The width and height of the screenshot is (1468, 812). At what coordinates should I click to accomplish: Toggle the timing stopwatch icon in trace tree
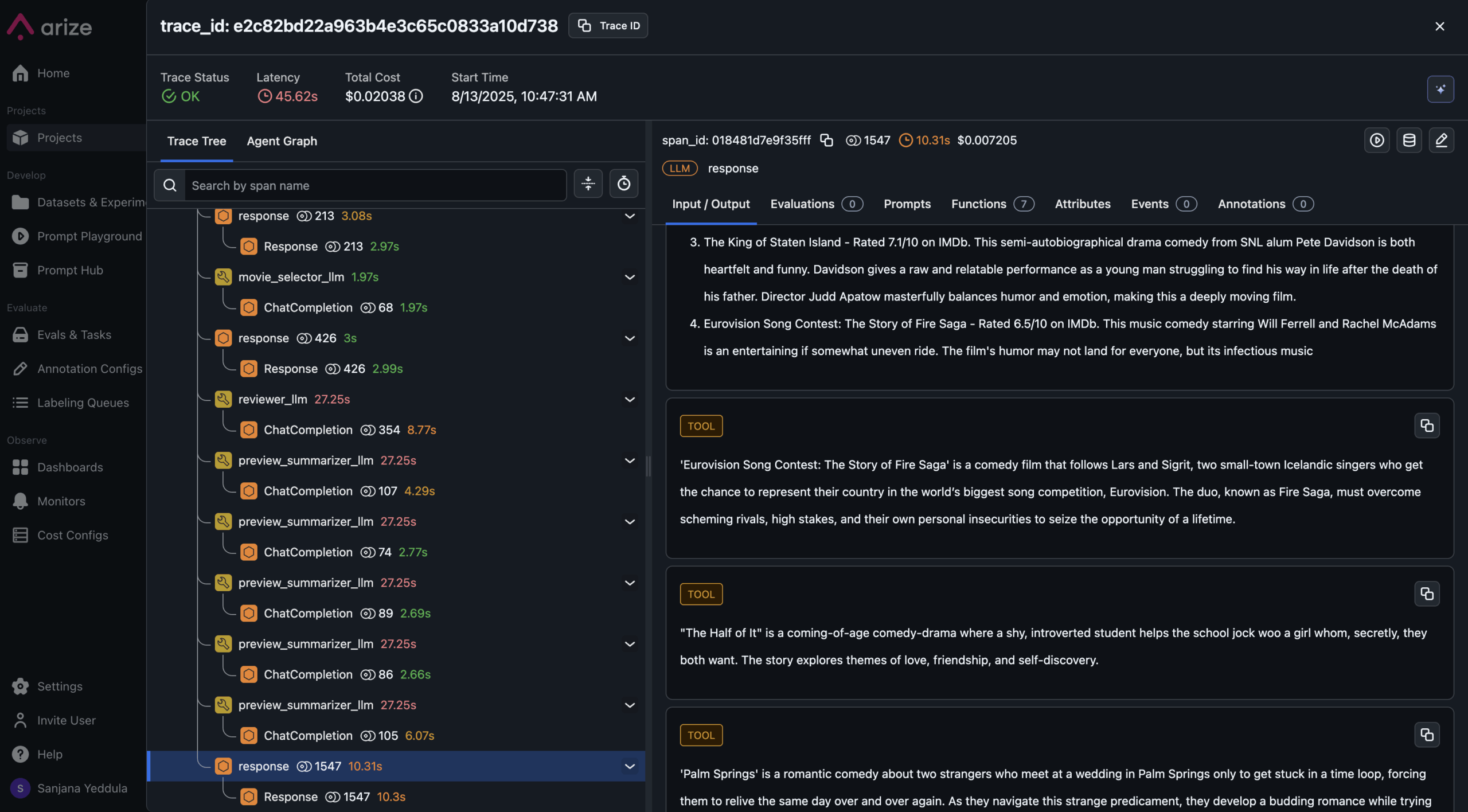624,184
